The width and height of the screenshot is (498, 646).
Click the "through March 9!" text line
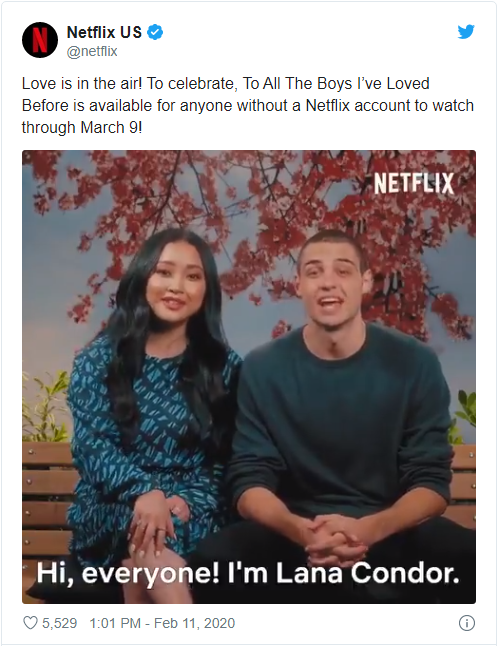click(x=82, y=127)
